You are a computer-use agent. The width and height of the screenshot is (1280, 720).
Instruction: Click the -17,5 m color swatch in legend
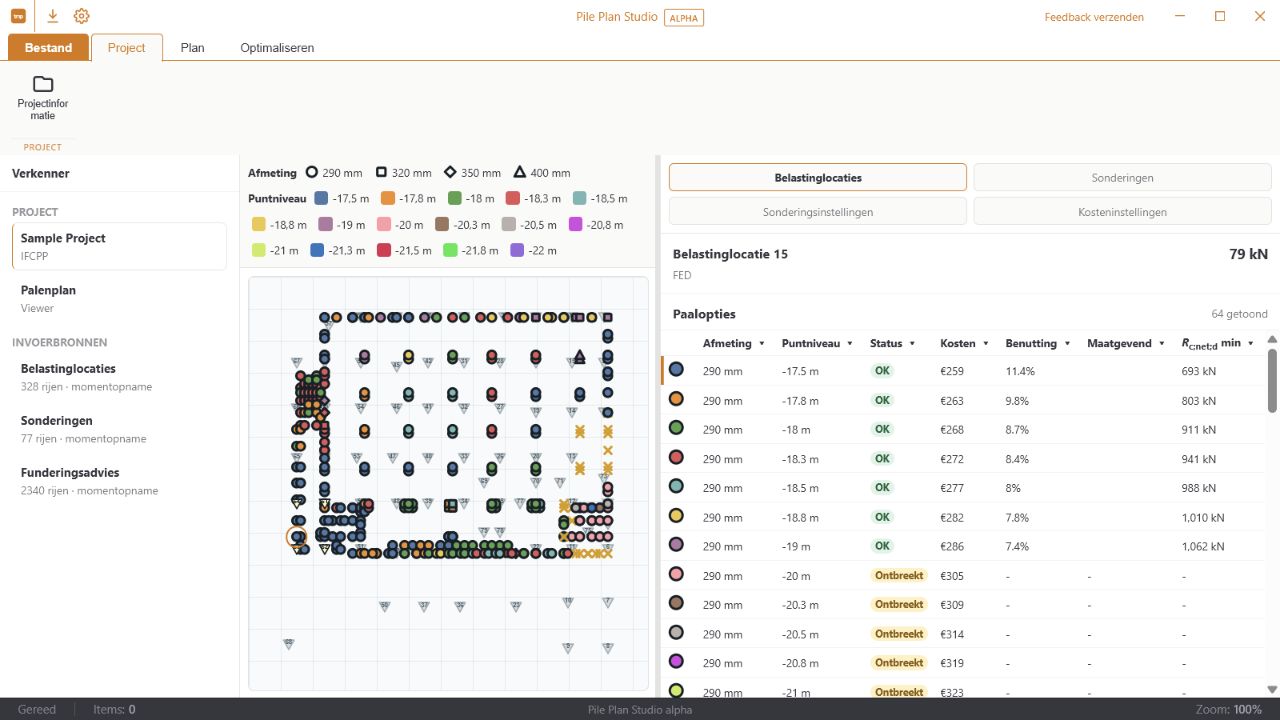tap(321, 198)
